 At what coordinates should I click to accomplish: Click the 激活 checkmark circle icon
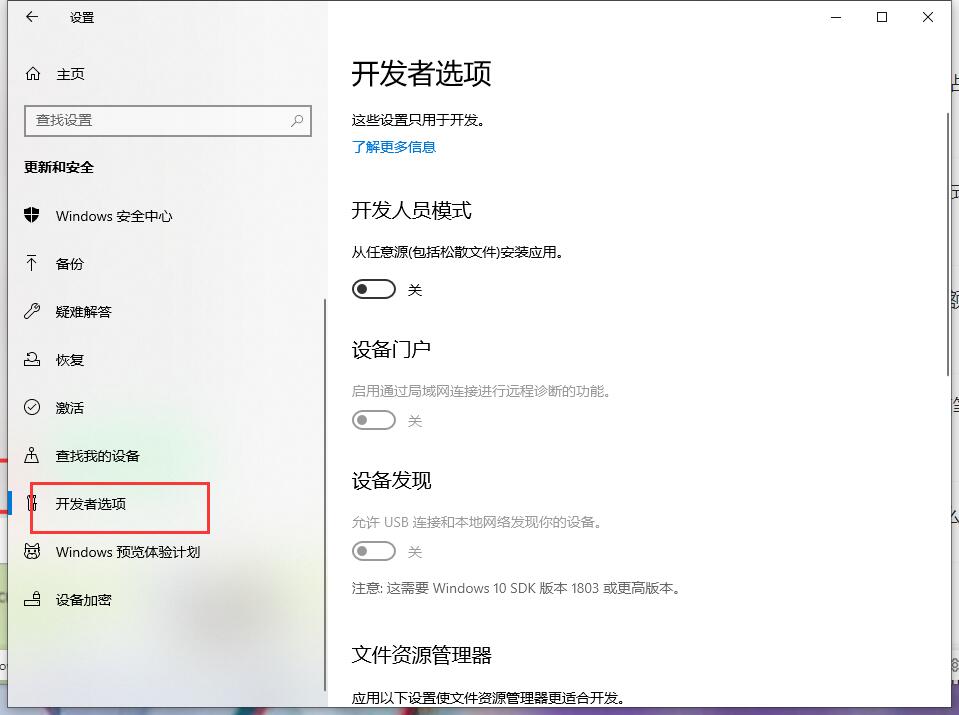[32, 407]
